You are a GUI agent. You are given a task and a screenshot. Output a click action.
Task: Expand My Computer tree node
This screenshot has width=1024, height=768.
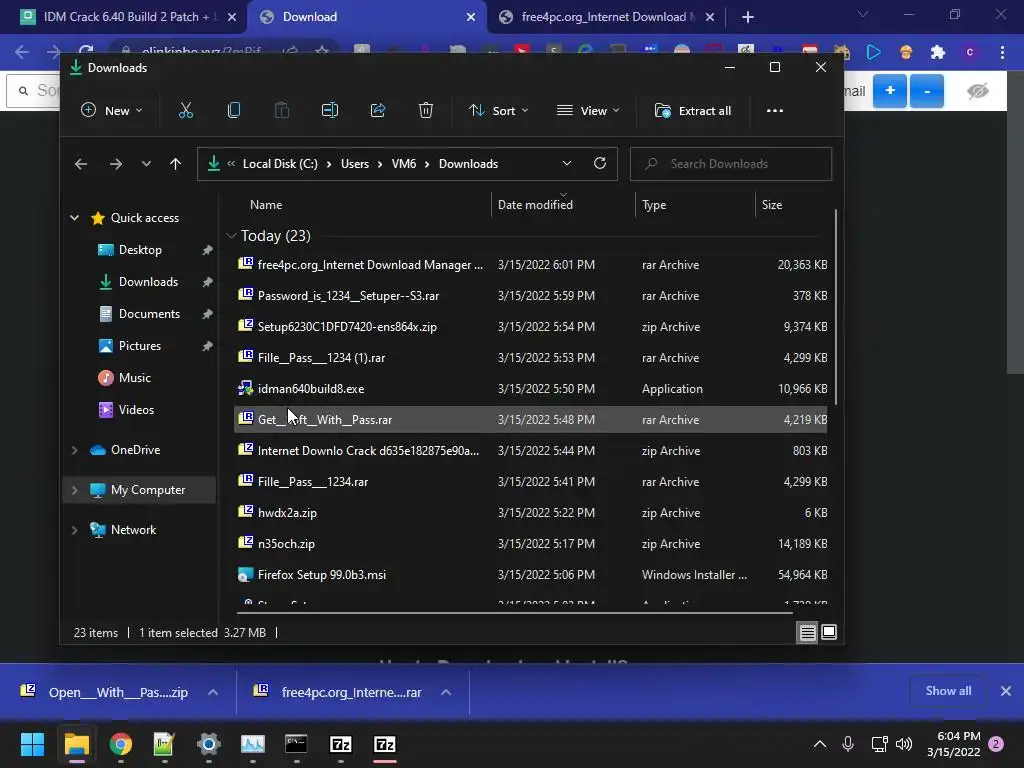coord(74,490)
